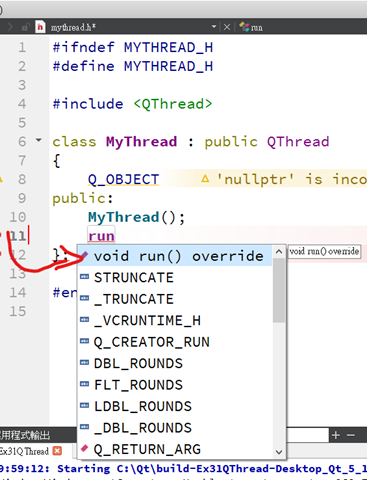Viewport: 367px width, 480px height.
Task: Select _DBL_ROUNDS macro suggestion
Action: (x=175, y=428)
